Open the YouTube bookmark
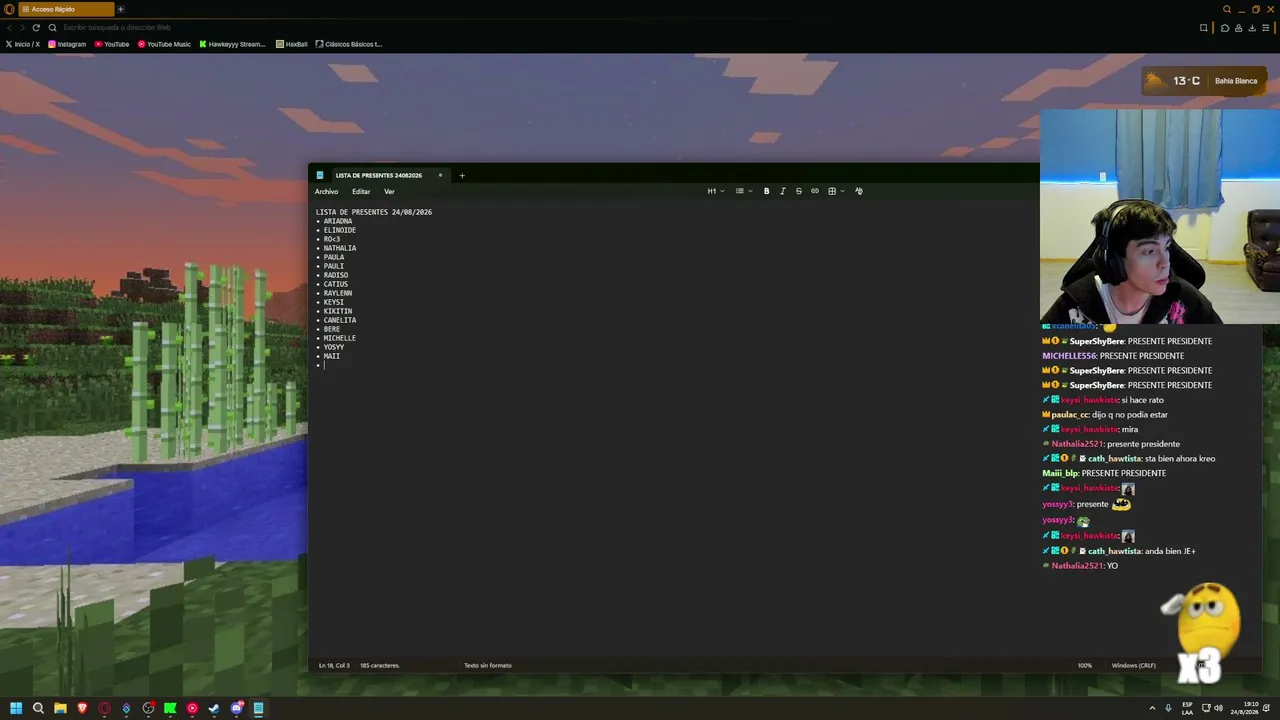The width and height of the screenshot is (1280, 720). (112, 44)
